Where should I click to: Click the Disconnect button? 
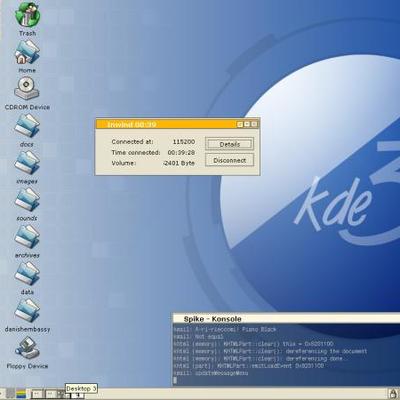[x=229, y=160]
